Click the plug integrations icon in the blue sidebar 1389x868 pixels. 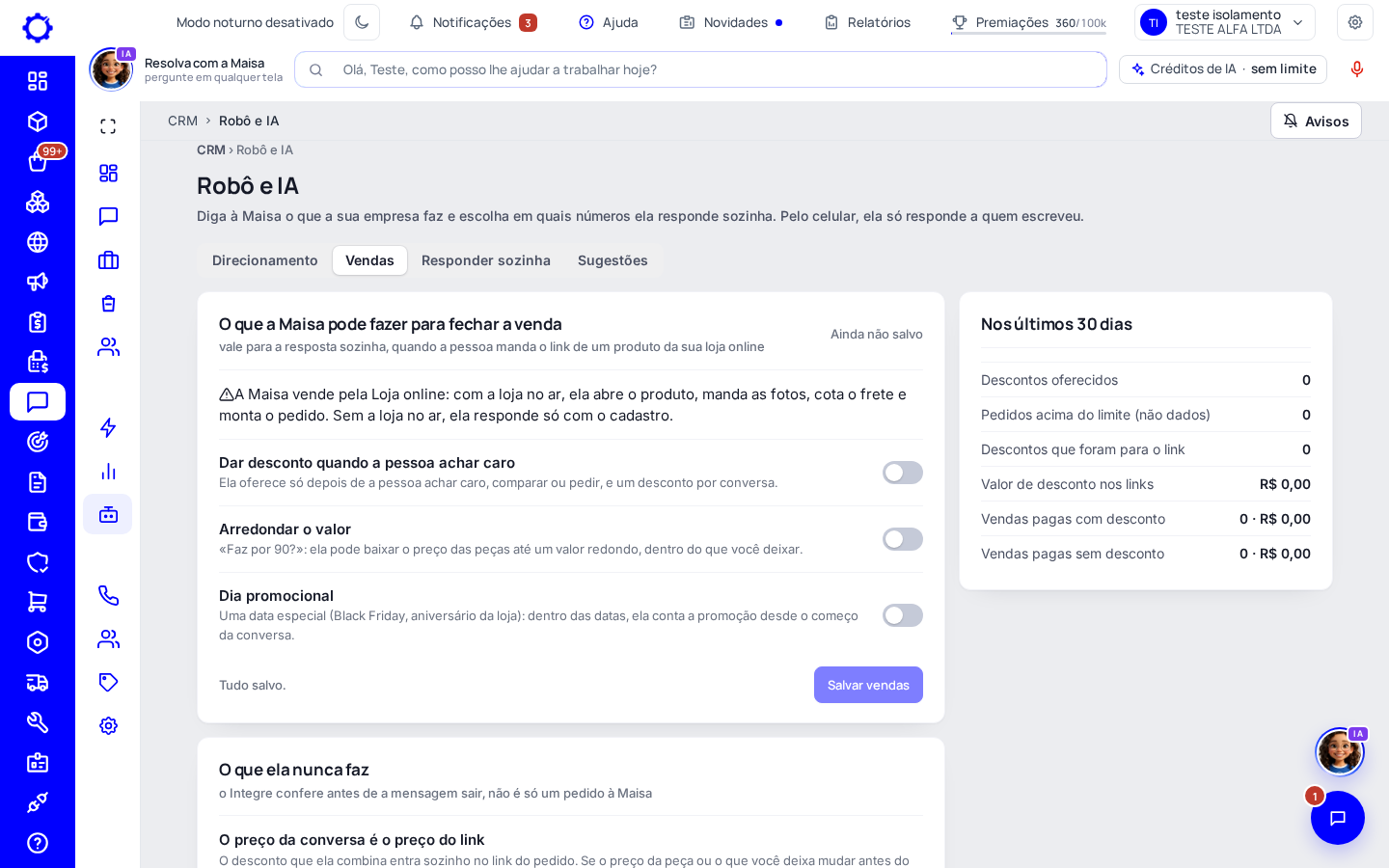38,802
